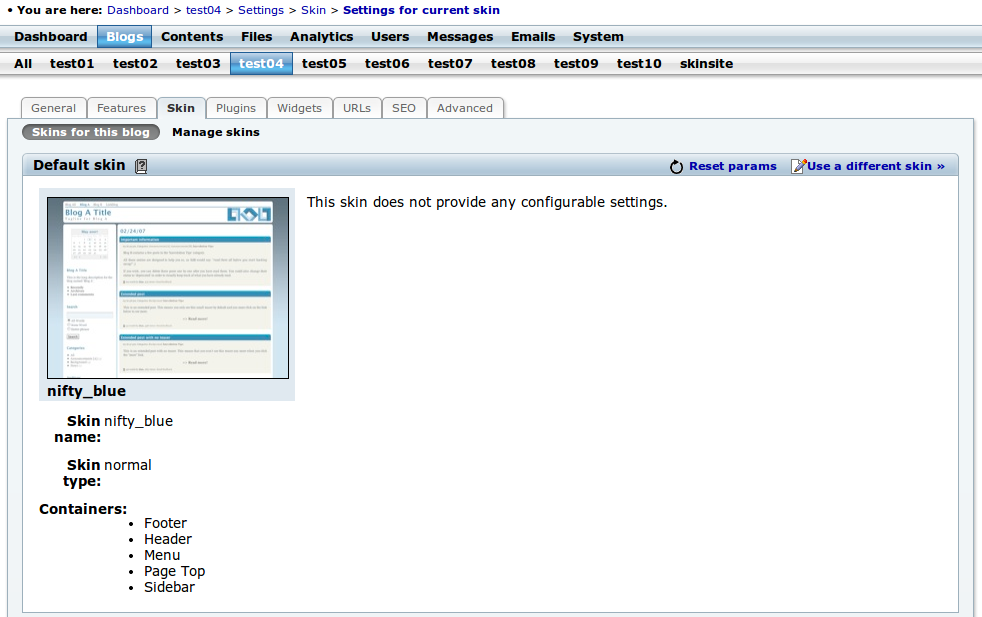This screenshot has height=617, width=982.
Task: Select the Skin settings tab
Action: pyautogui.click(x=181, y=108)
